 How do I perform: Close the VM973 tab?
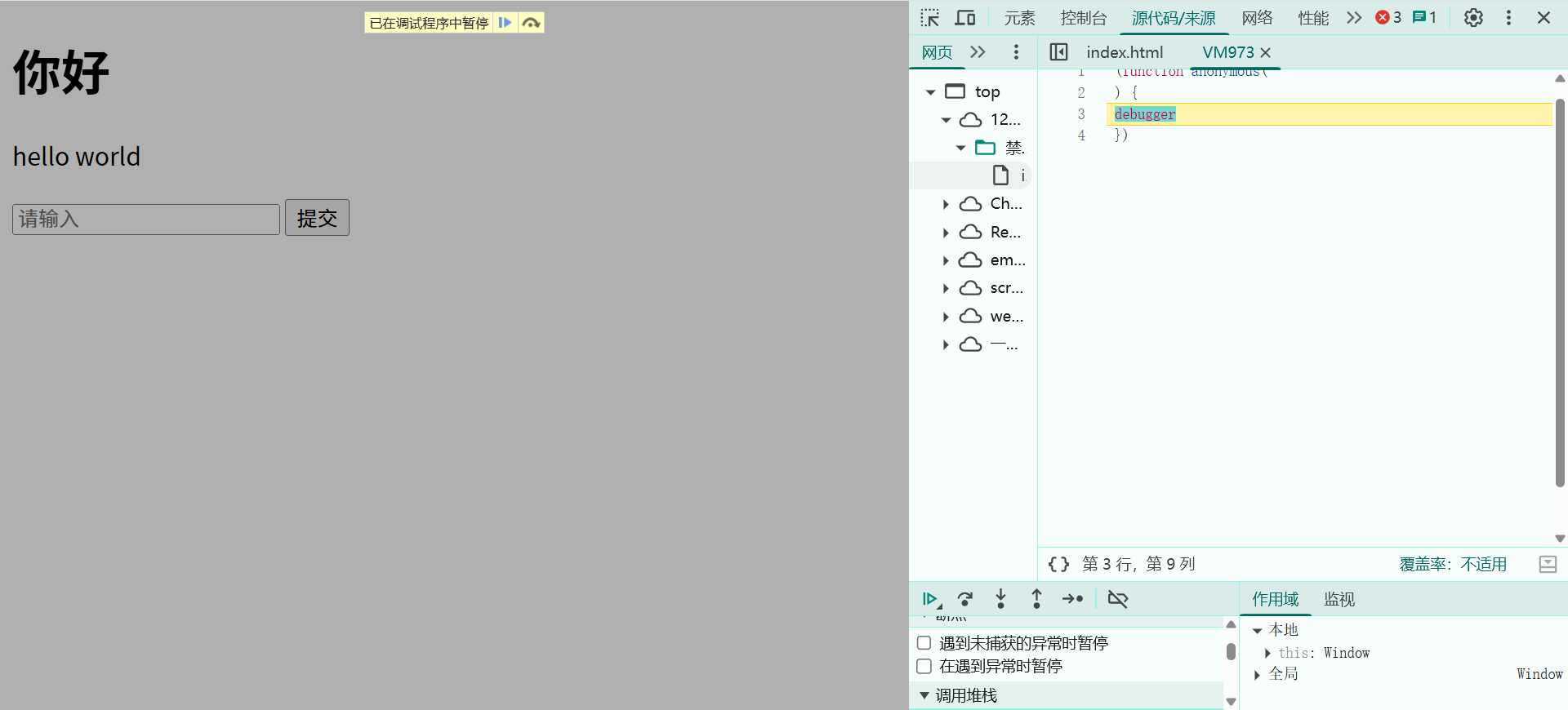coord(1265,52)
